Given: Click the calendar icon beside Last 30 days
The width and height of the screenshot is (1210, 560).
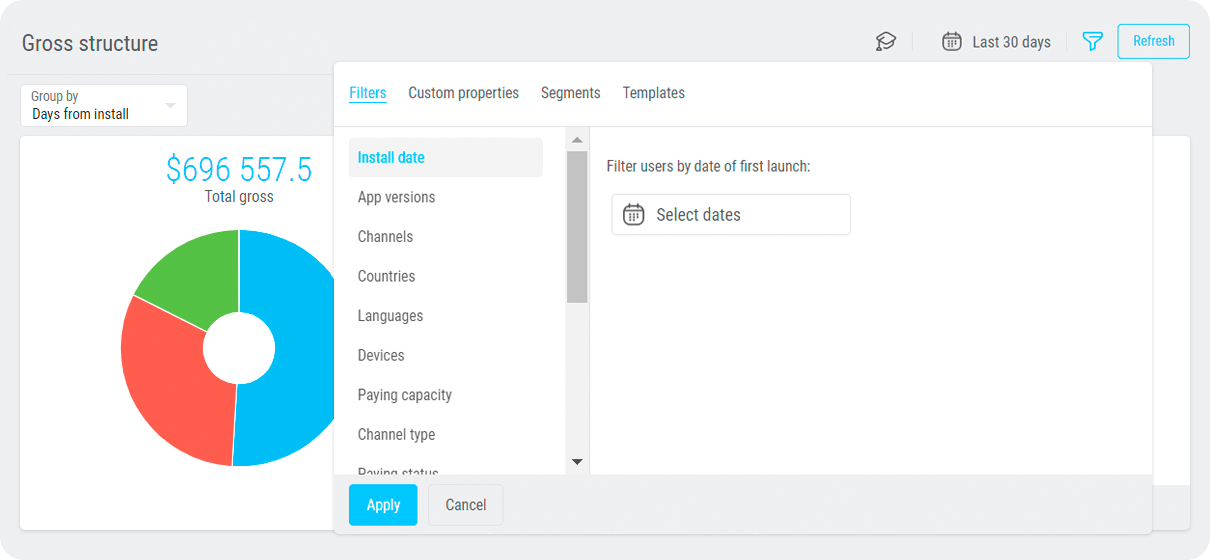Looking at the screenshot, I should 952,42.
